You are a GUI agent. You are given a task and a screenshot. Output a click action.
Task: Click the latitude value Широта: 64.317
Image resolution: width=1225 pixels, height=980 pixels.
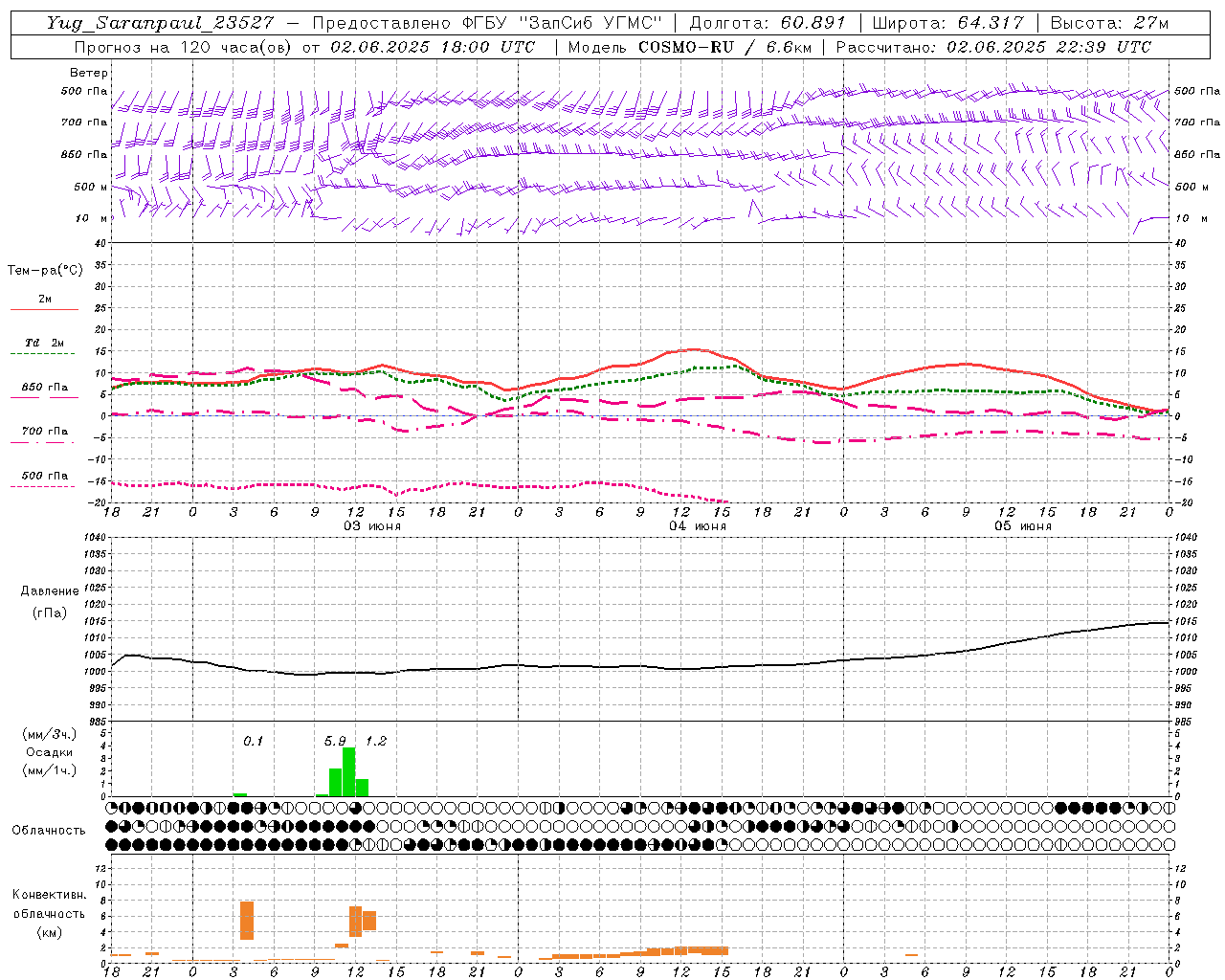[x=947, y=22]
